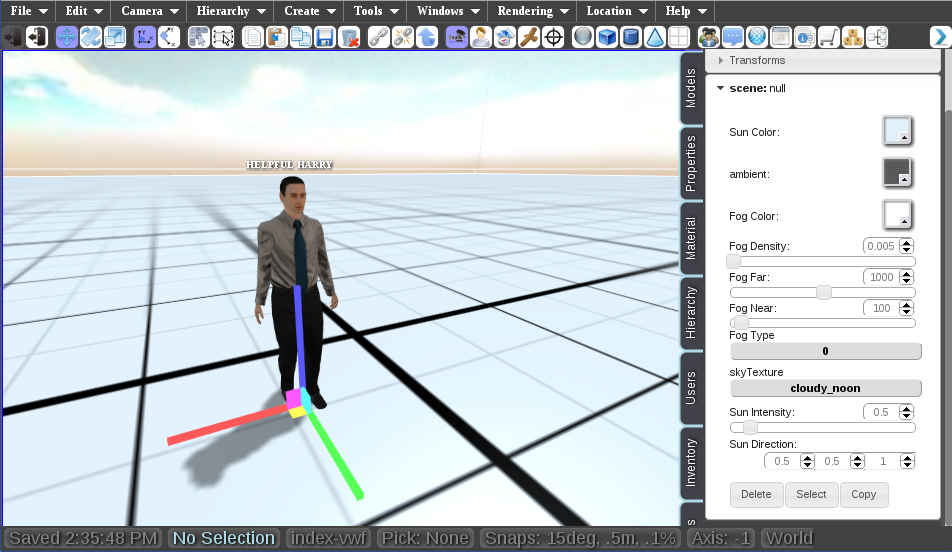Click the Copy button in properties
The image size is (952, 552).
(864, 494)
